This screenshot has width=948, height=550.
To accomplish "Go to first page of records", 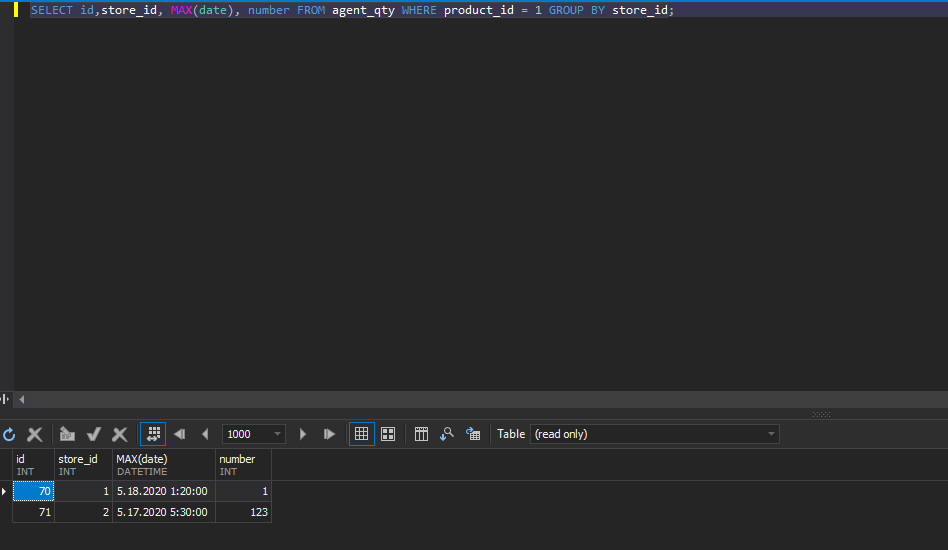I will (x=180, y=434).
